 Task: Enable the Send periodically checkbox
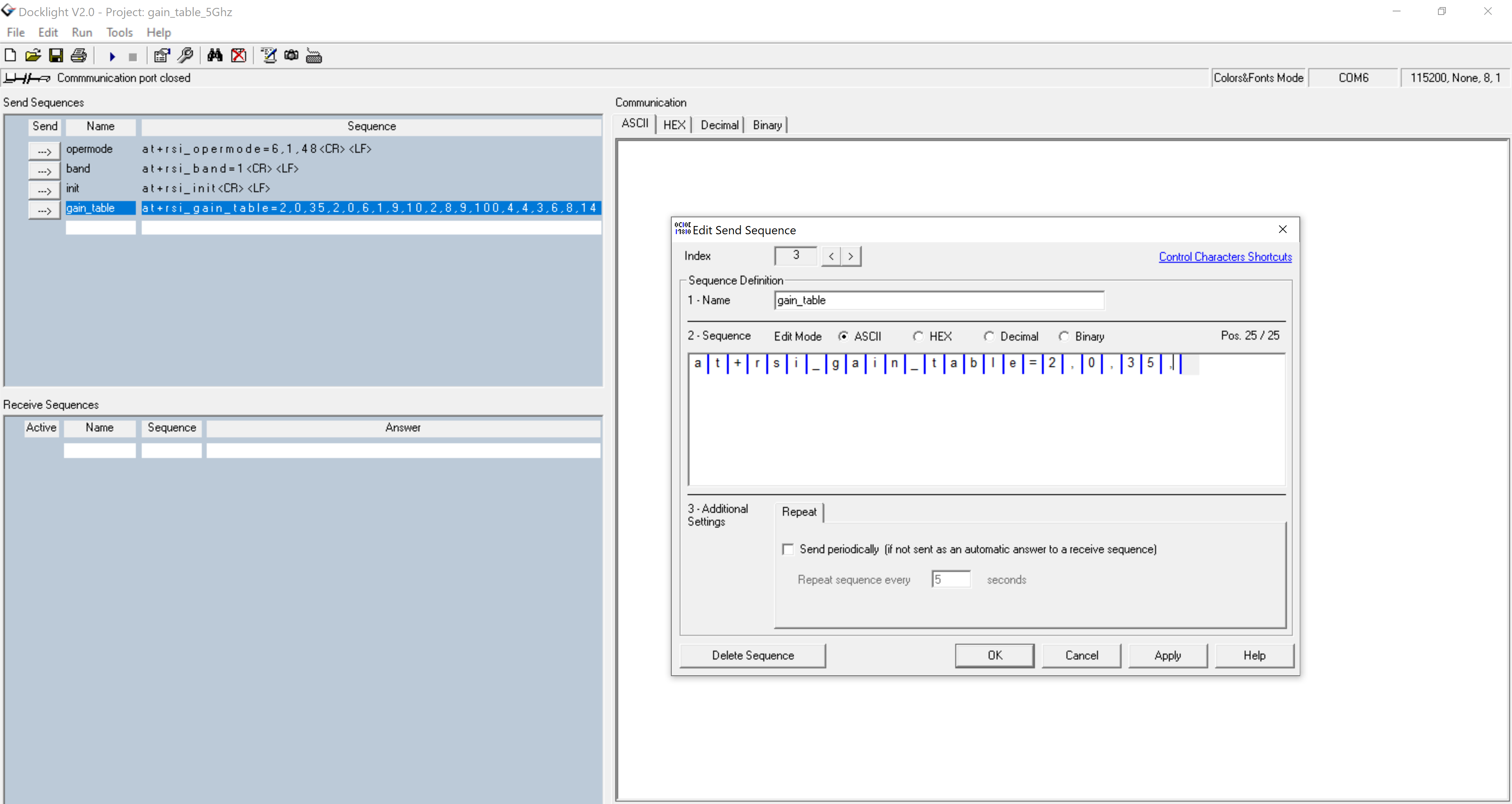[x=788, y=549]
